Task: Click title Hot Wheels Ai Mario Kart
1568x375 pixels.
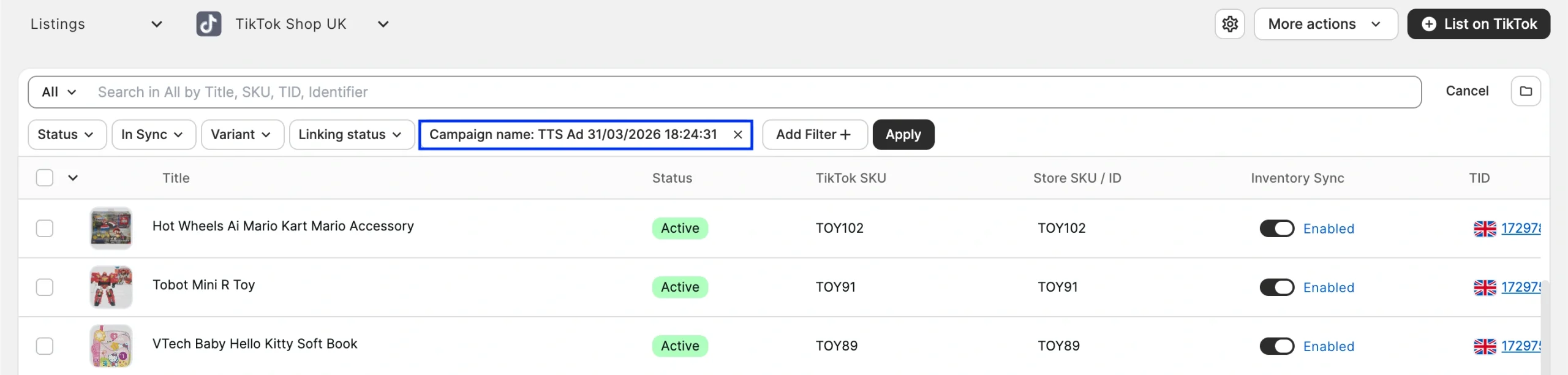Action: (283, 226)
